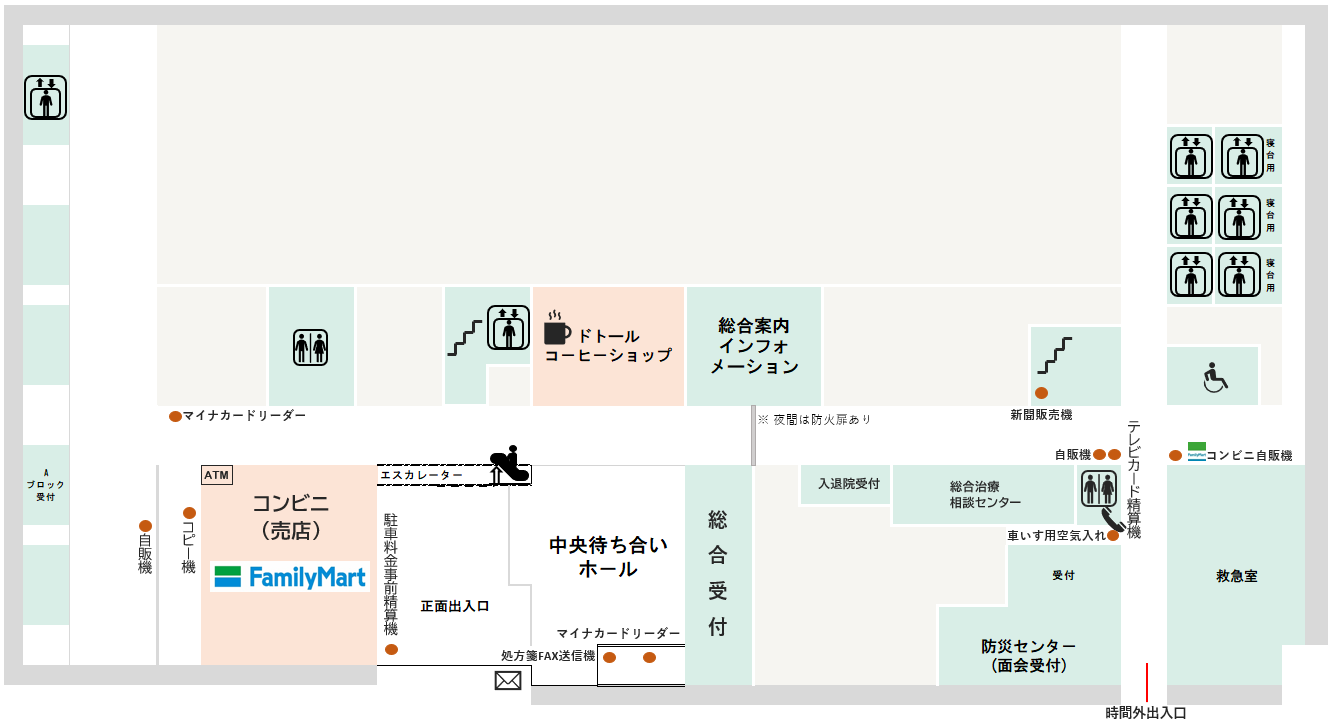Select the 中央待ち合いホール label
1333x727 pixels.
tap(608, 557)
